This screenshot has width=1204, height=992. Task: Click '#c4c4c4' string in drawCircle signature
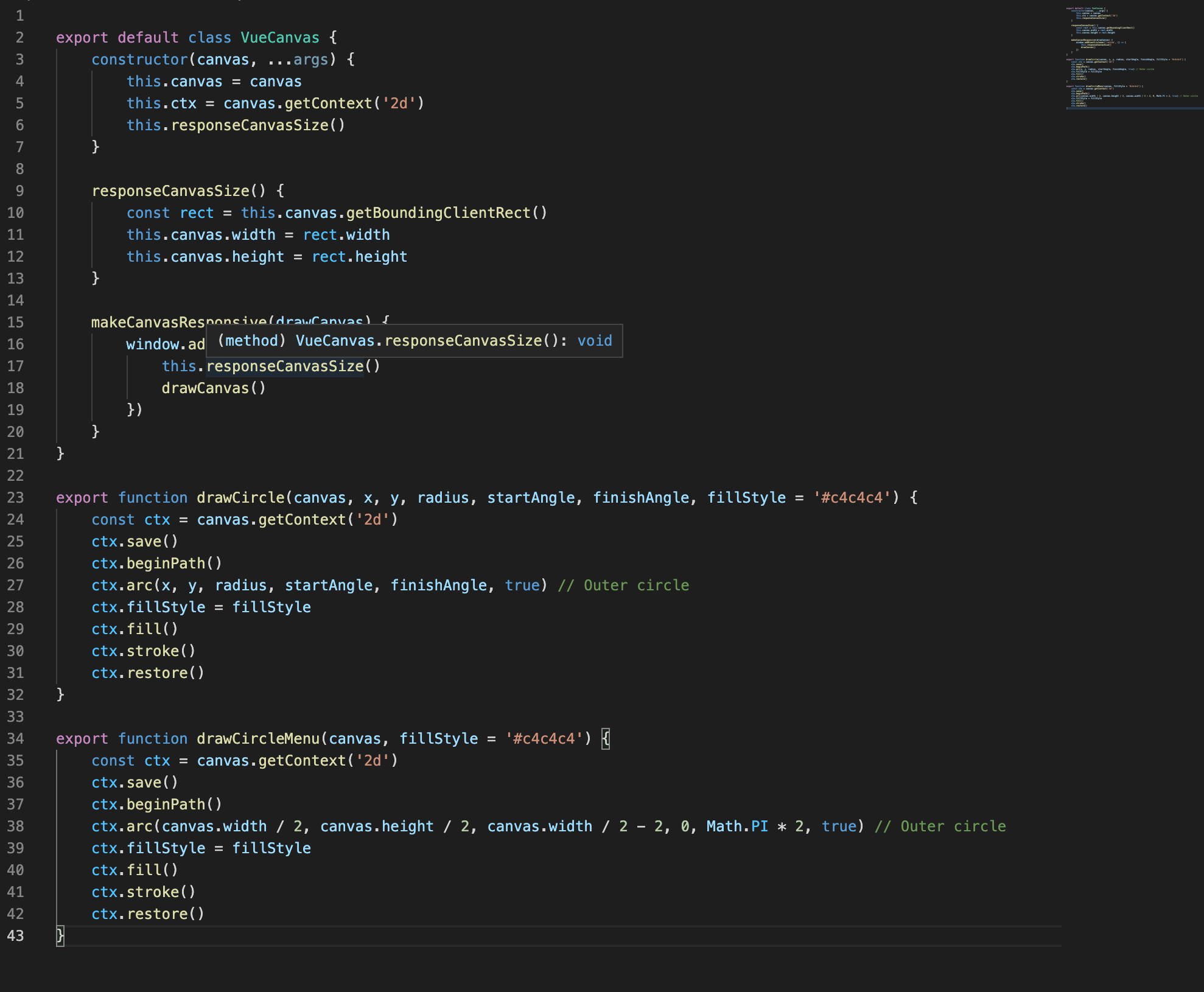point(852,498)
